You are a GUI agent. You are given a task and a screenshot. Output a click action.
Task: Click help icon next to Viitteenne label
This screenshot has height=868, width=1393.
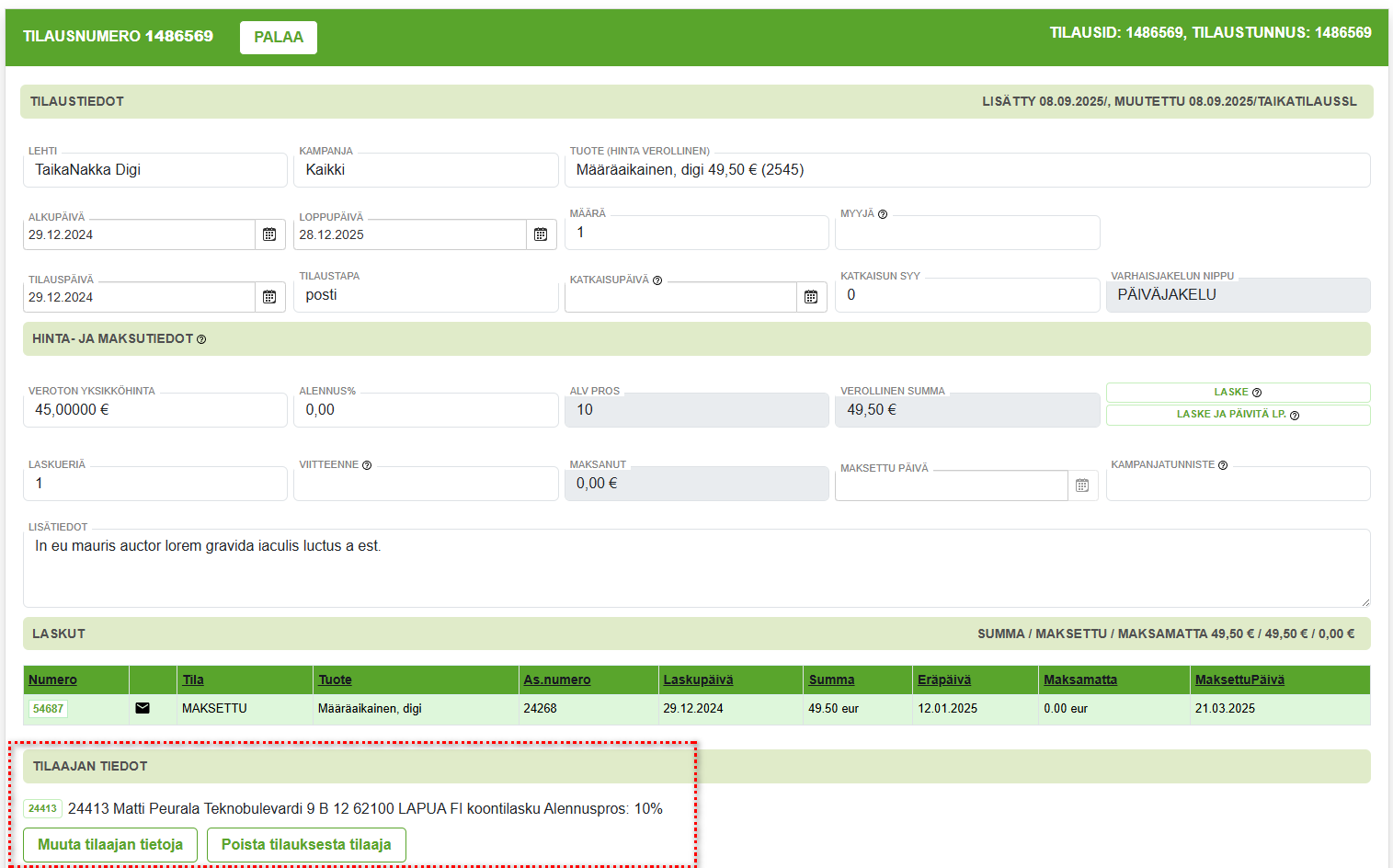(x=367, y=465)
